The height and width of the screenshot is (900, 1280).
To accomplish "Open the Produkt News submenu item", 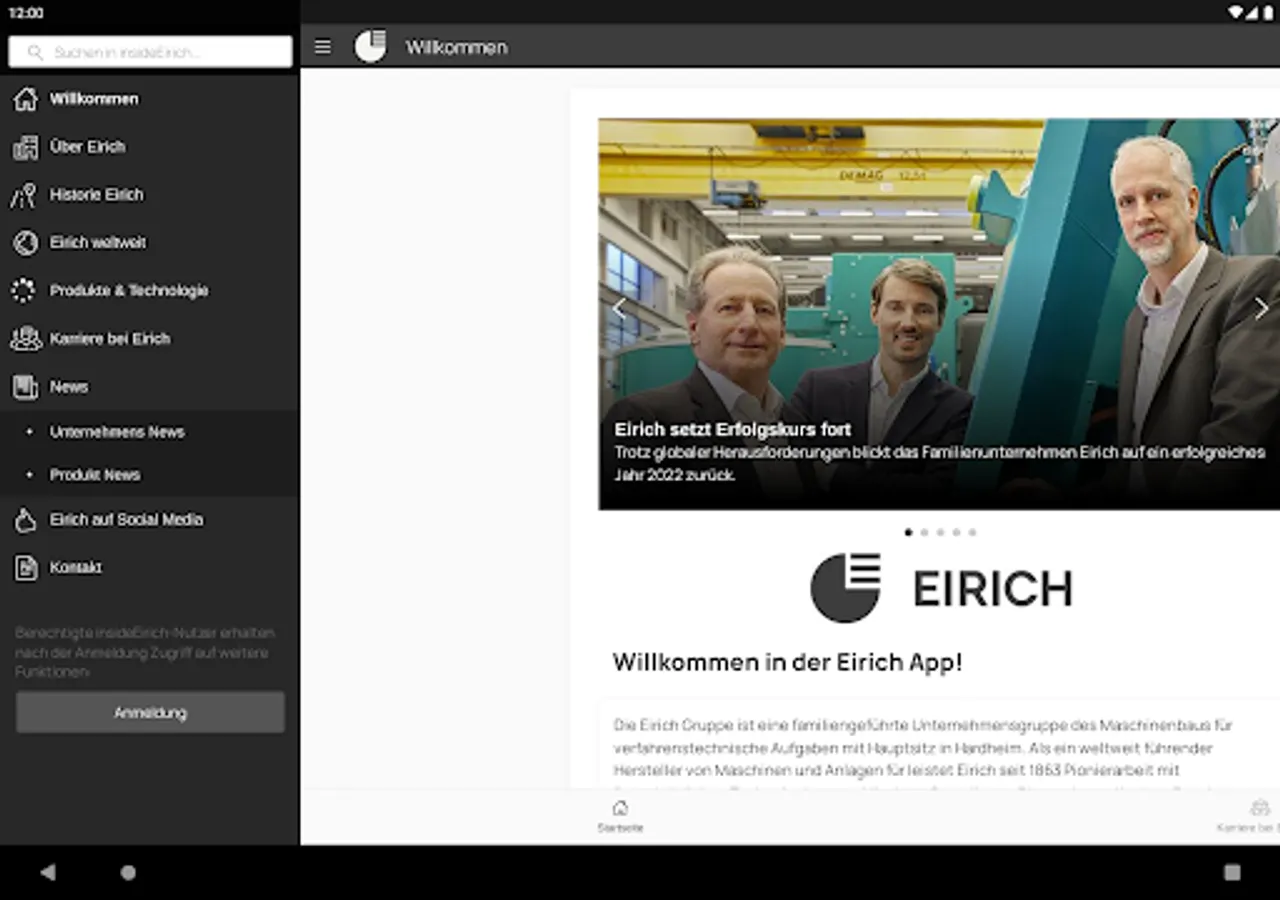I will pos(150,475).
